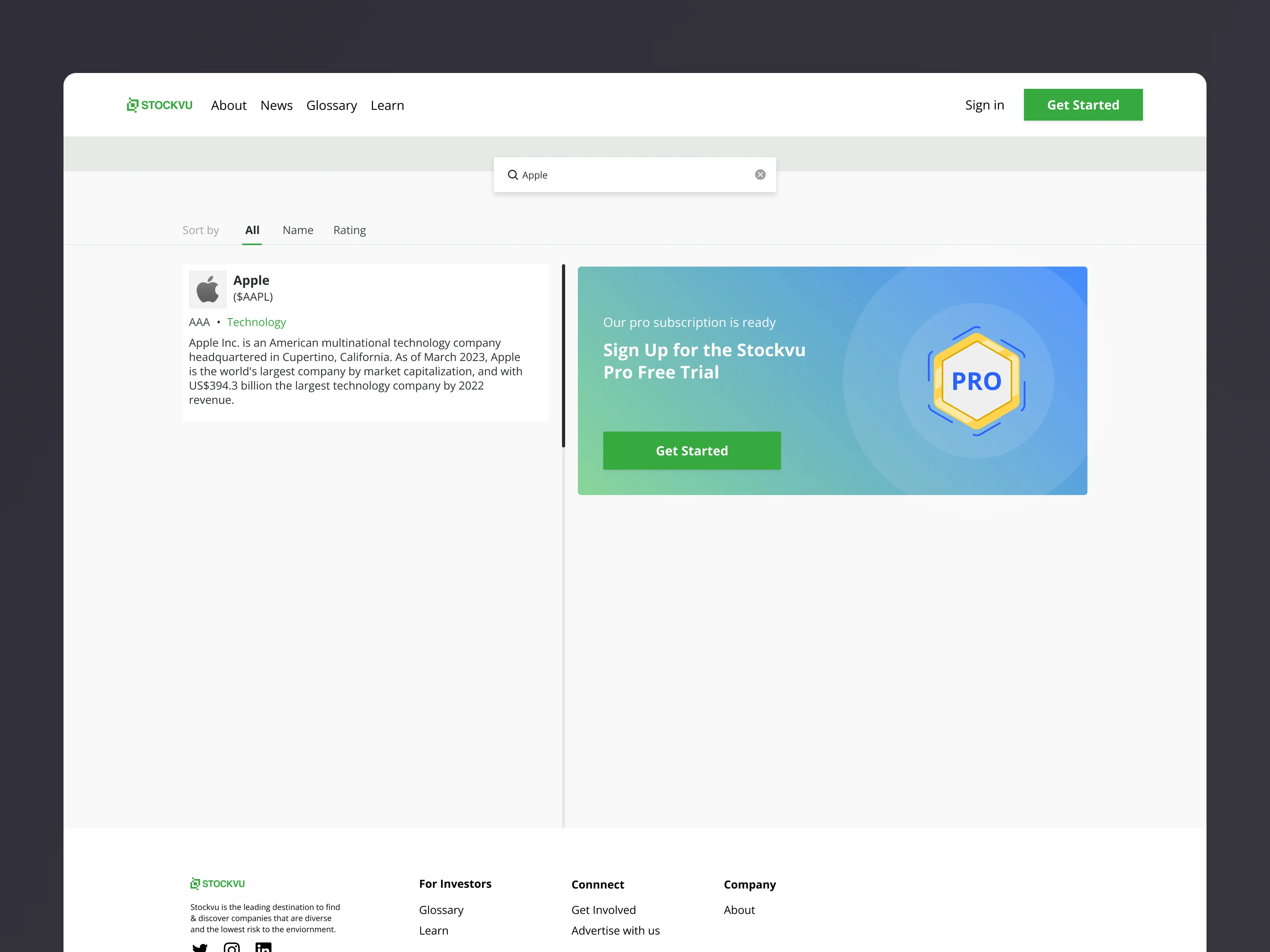Clear the search field with X icon

pos(760,175)
